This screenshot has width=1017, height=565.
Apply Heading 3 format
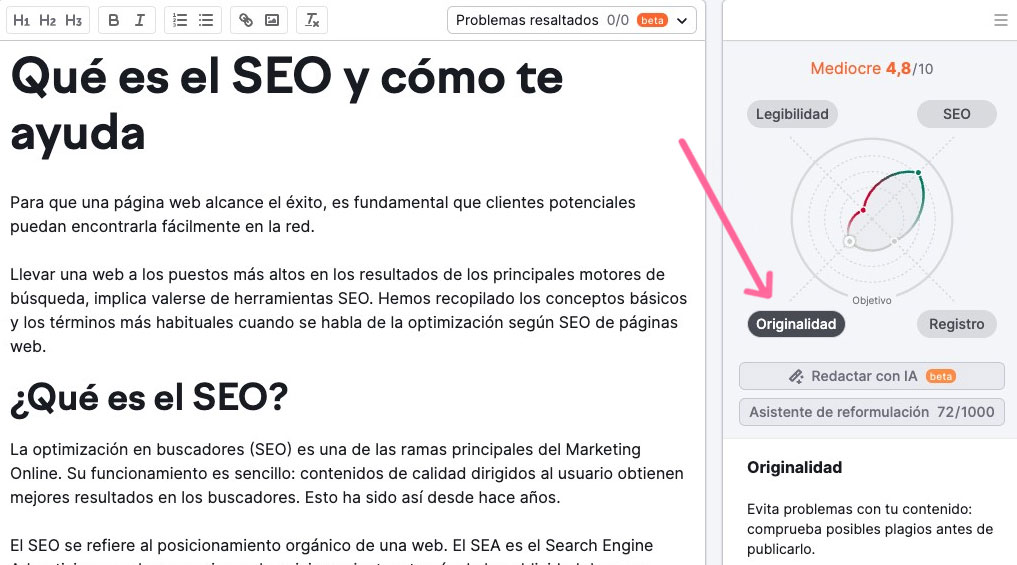(73, 20)
